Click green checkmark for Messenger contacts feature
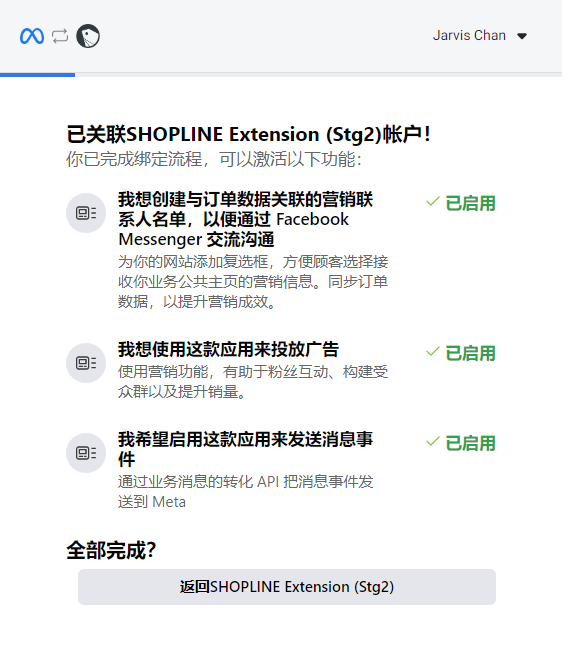Viewport: 583px width, 670px height. point(433,201)
